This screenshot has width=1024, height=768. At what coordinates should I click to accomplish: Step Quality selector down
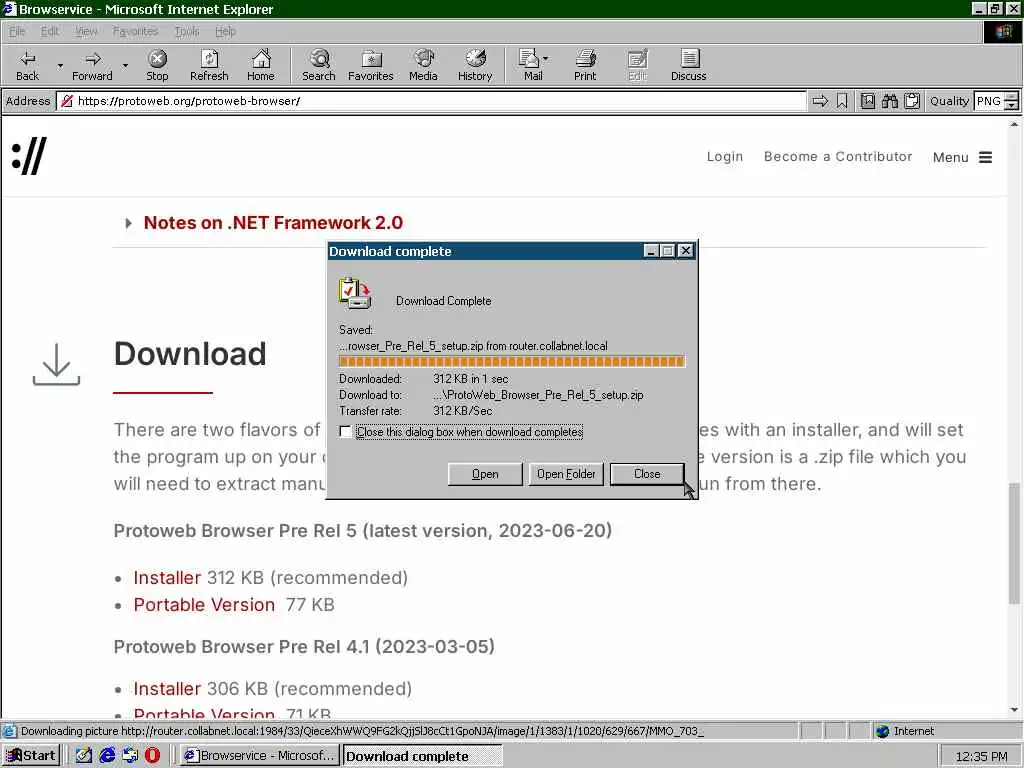1011,105
